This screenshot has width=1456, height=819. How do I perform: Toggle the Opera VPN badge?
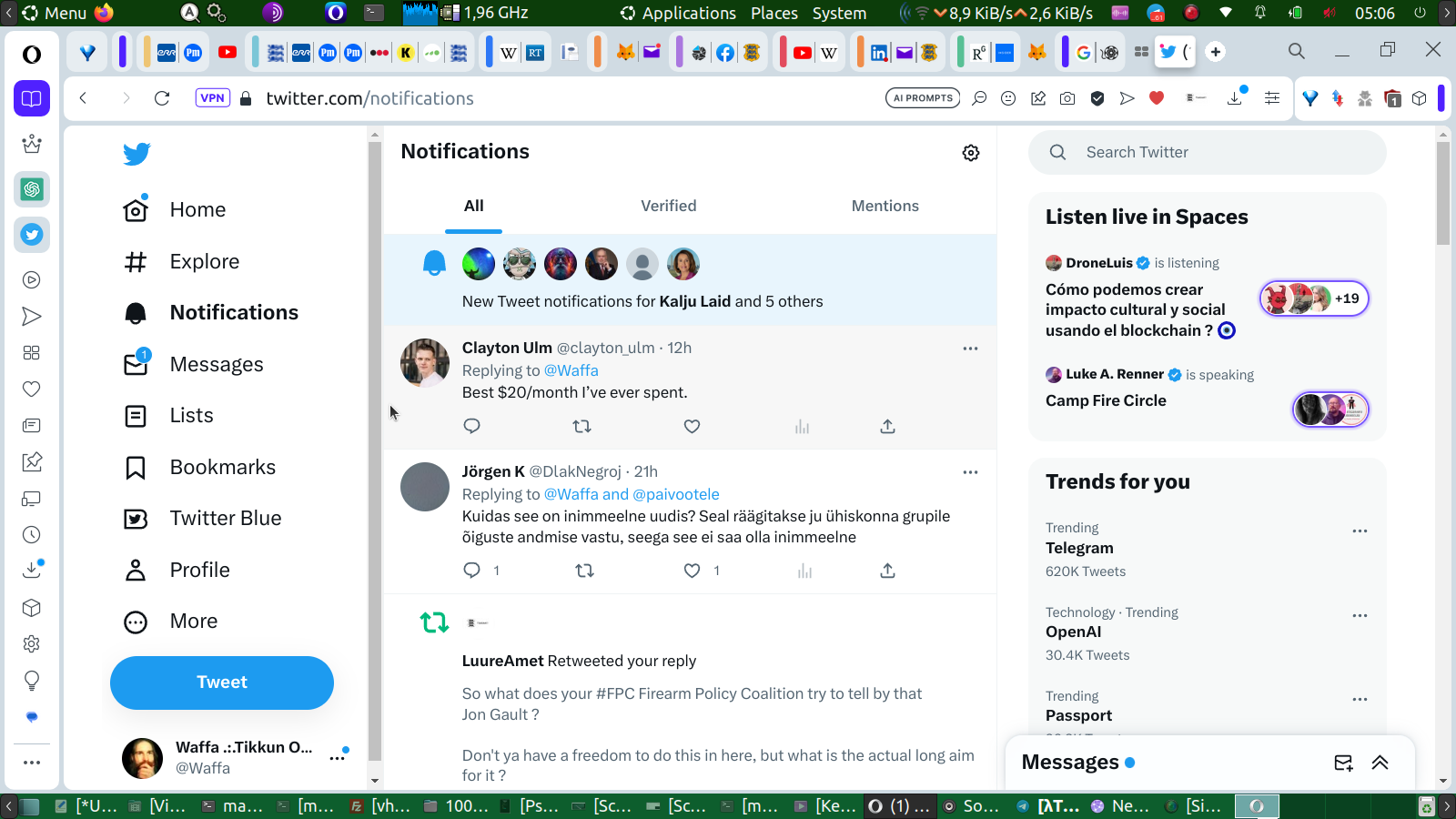click(x=212, y=98)
